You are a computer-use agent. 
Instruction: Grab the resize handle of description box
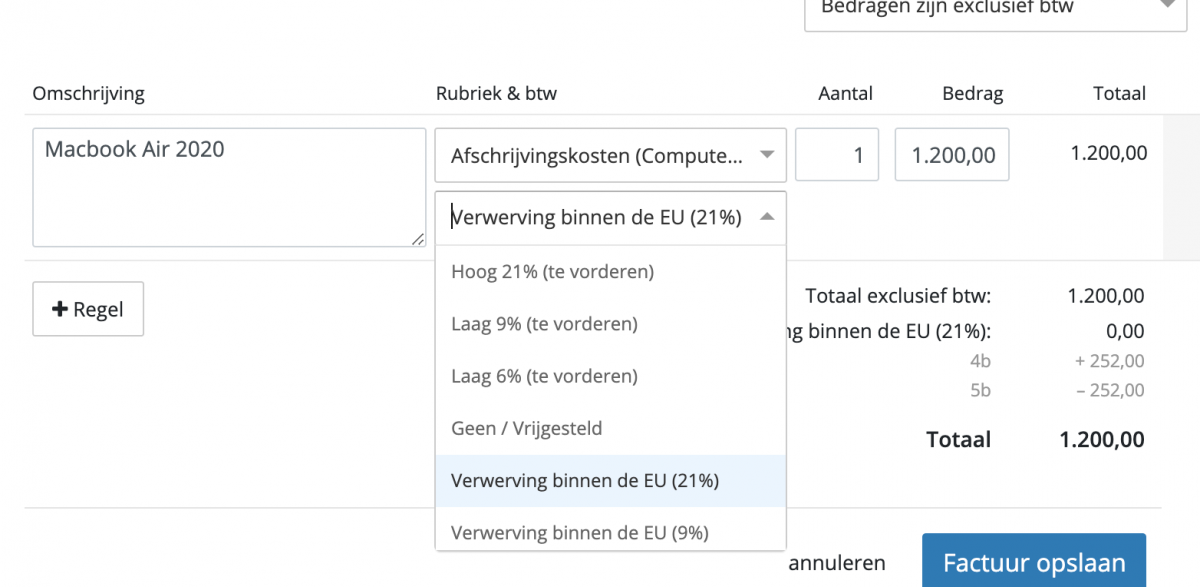[x=419, y=239]
